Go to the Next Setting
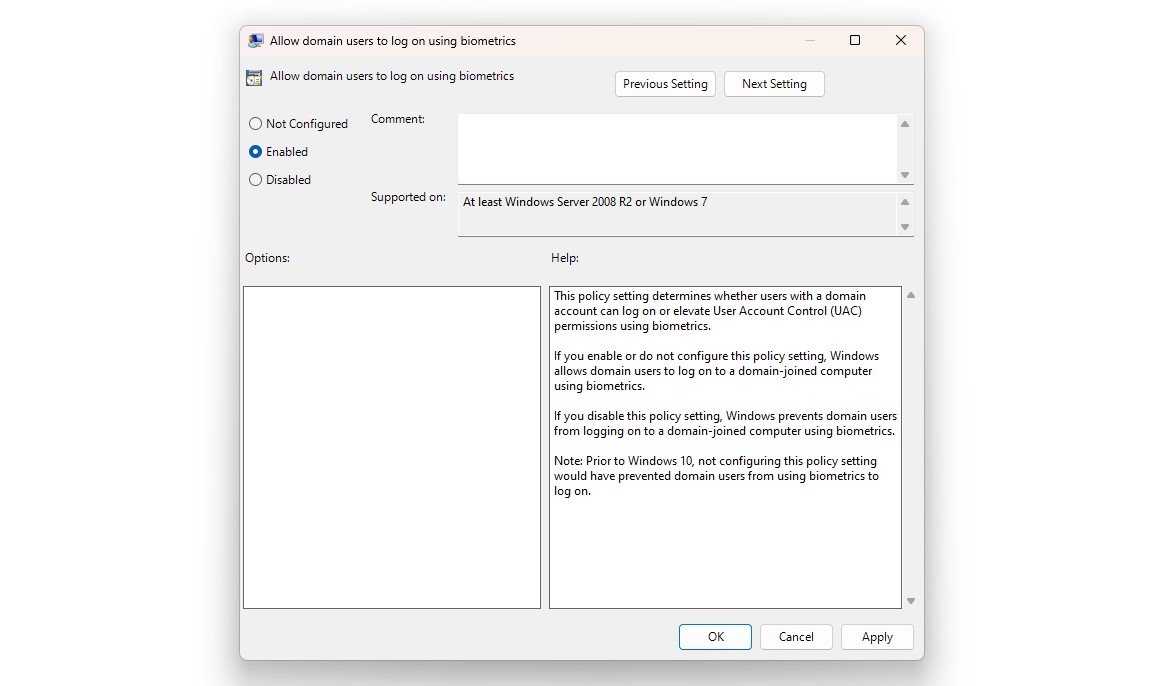The height and width of the screenshot is (686, 1171). [x=774, y=84]
